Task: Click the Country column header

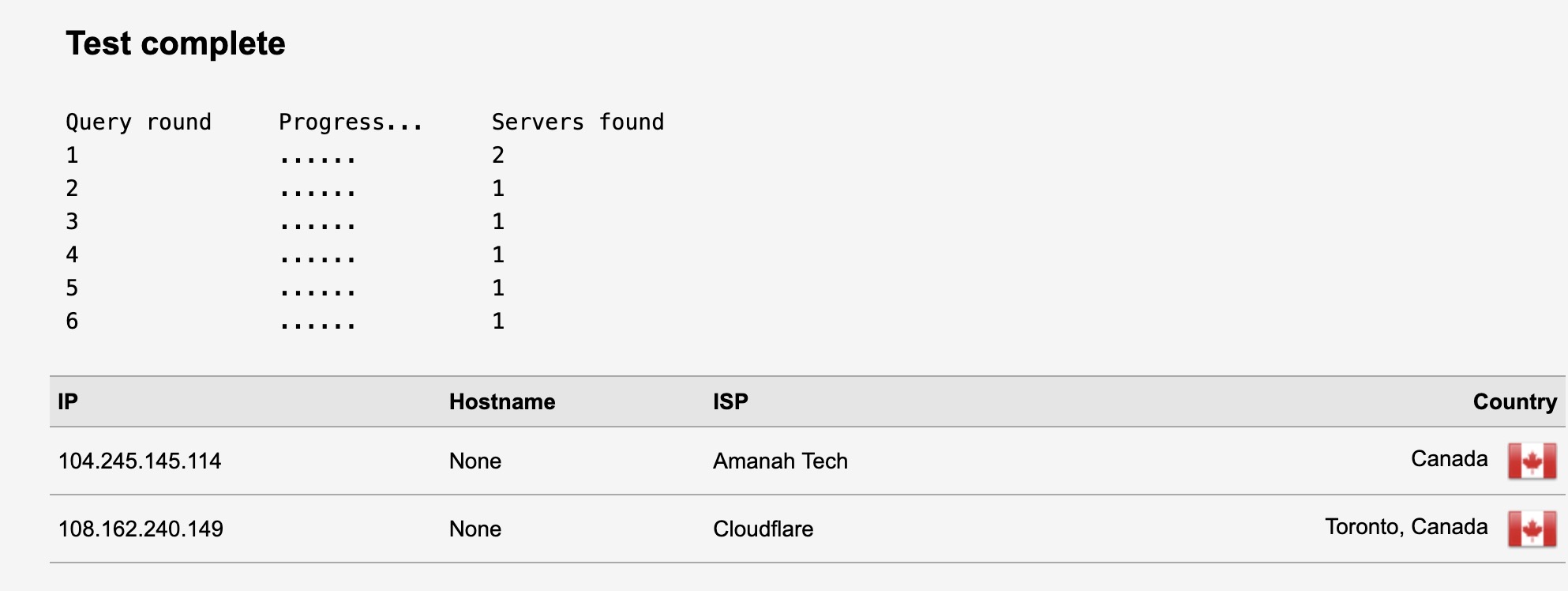Action: [1515, 401]
